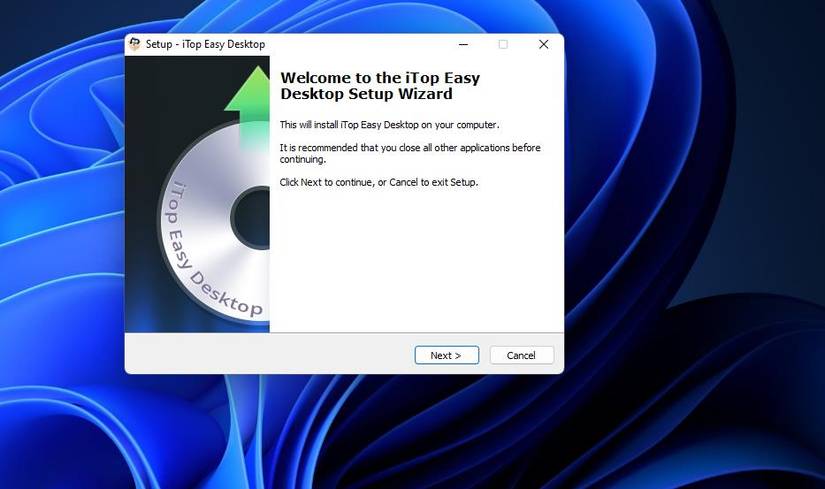This screenshot has height=489, width=825.
Task: Click the Next > button
Action: click(447, 355)
